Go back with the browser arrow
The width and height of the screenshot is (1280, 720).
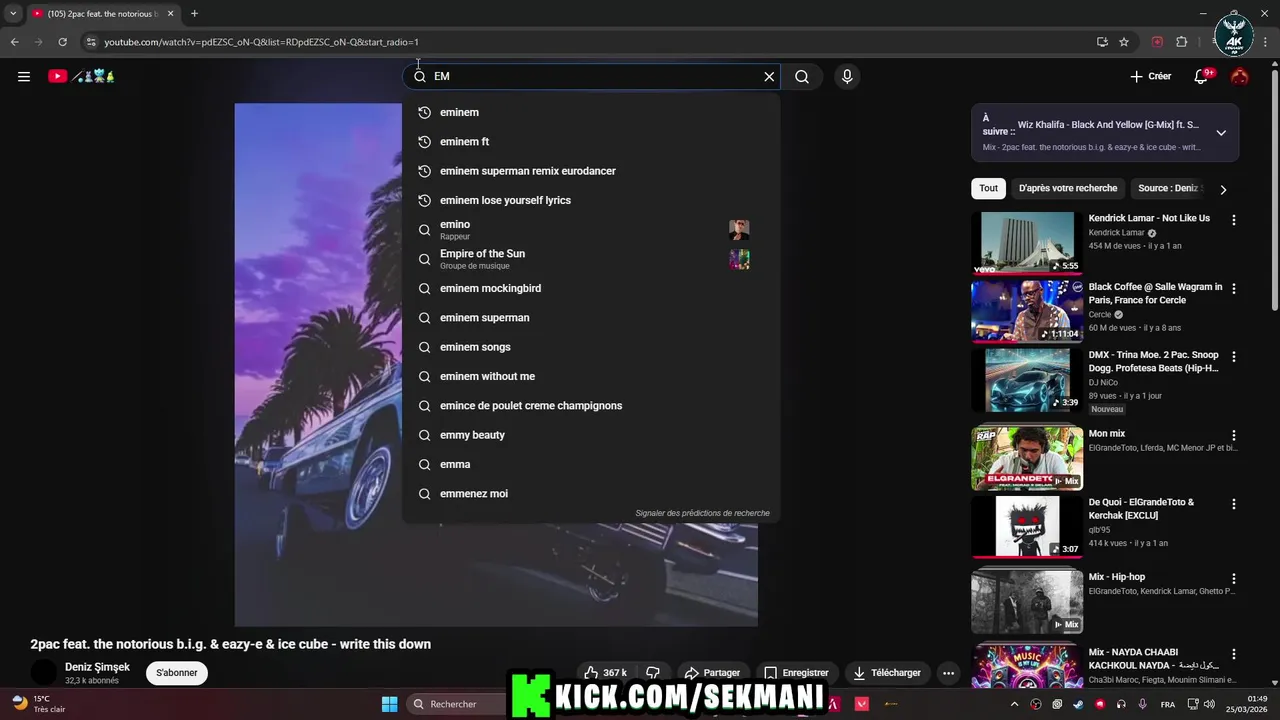(14, 42)
